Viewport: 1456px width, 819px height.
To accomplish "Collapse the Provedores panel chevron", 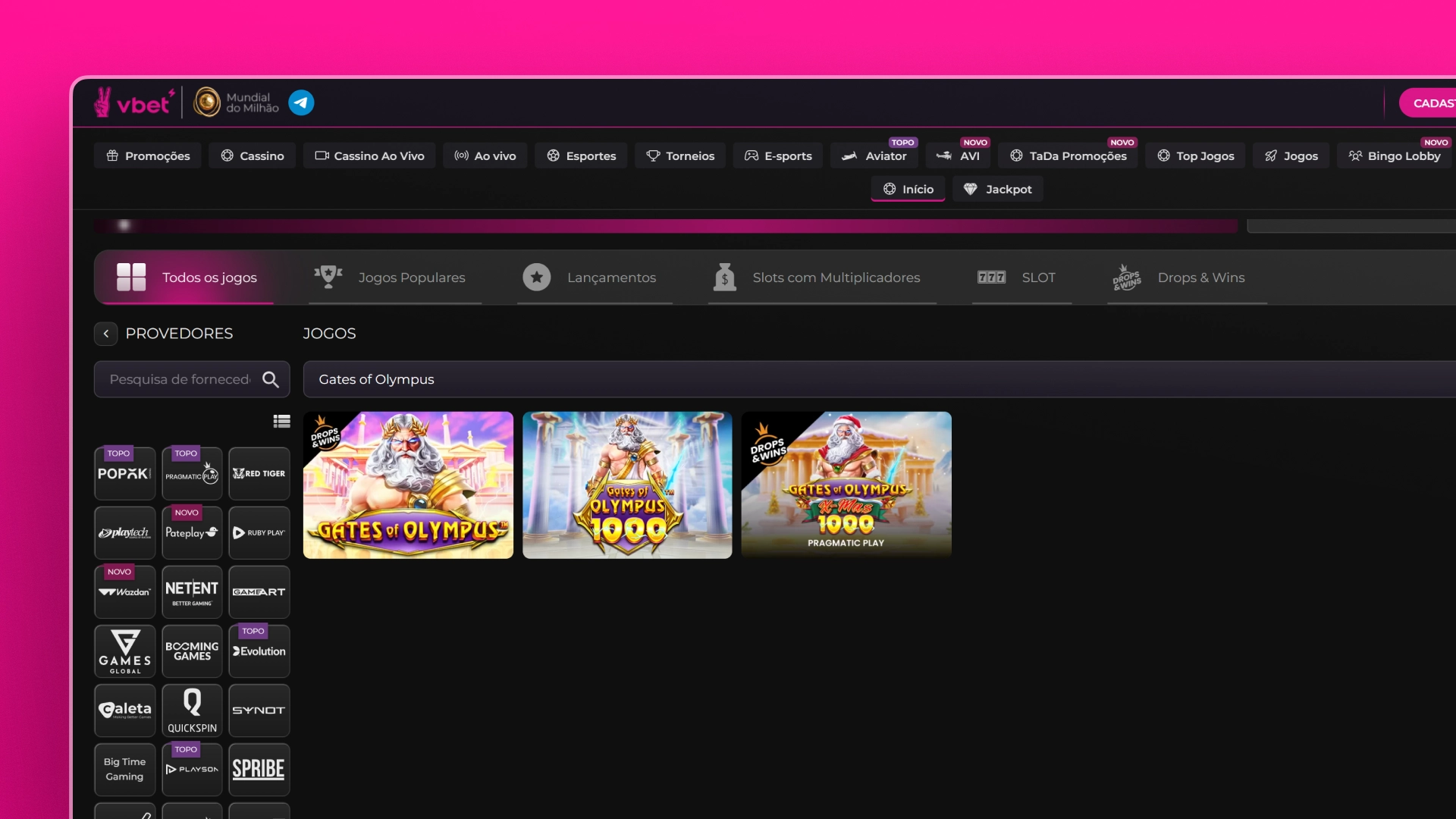I will point(106,334).
